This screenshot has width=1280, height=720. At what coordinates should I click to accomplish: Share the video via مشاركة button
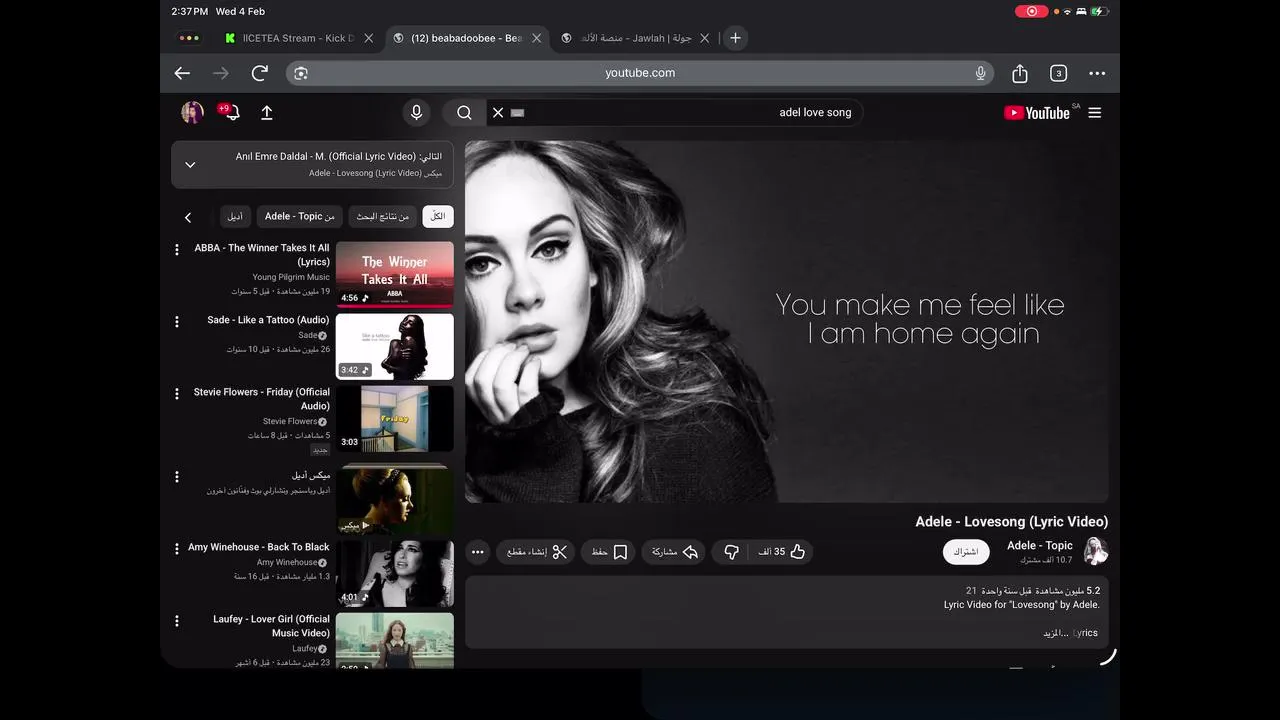point(675,552)
